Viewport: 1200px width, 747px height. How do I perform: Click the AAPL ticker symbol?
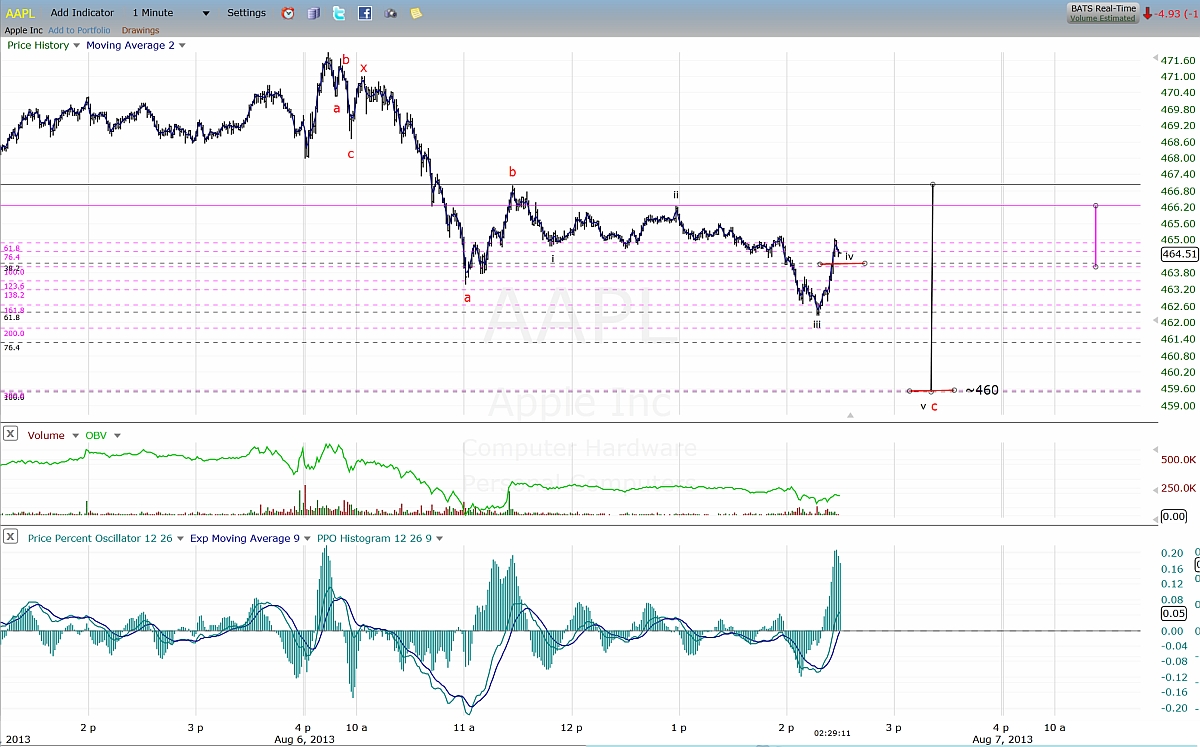tap(20, 13)
